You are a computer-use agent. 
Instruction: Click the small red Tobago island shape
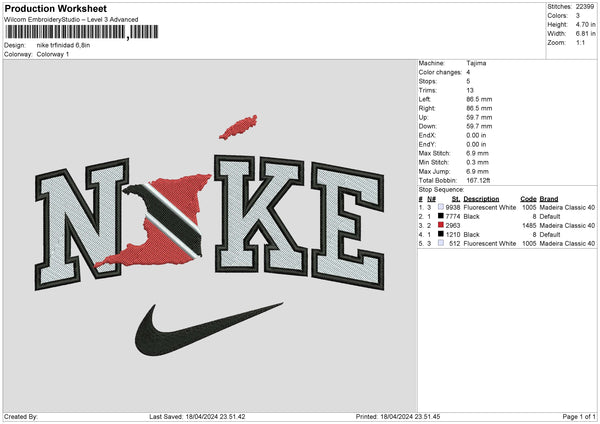point(238,127)
